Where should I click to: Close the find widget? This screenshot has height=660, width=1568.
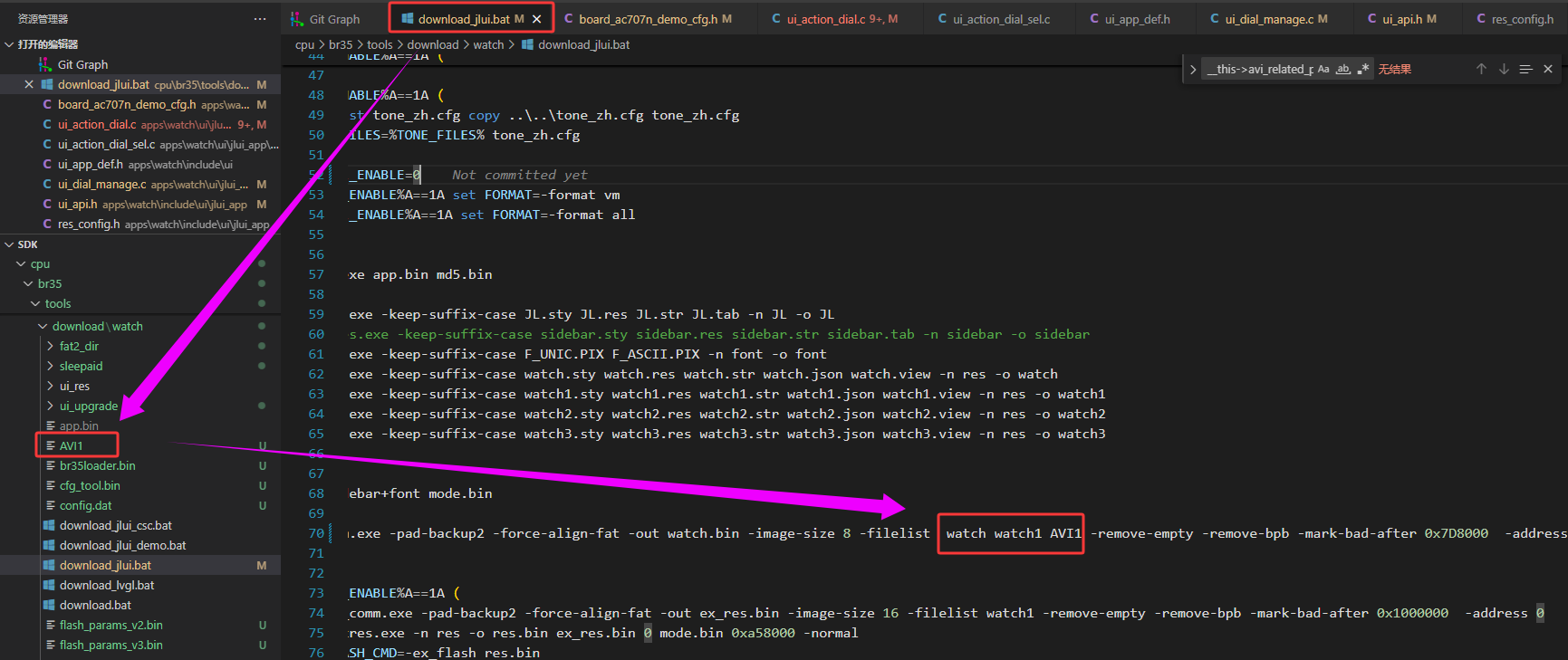coord(1548,69)
